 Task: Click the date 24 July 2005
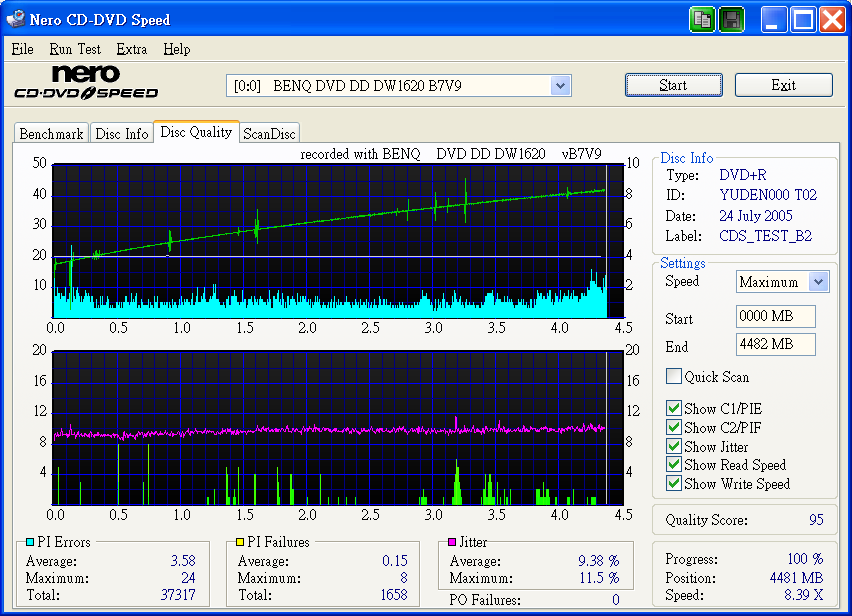tap(755, 216)
